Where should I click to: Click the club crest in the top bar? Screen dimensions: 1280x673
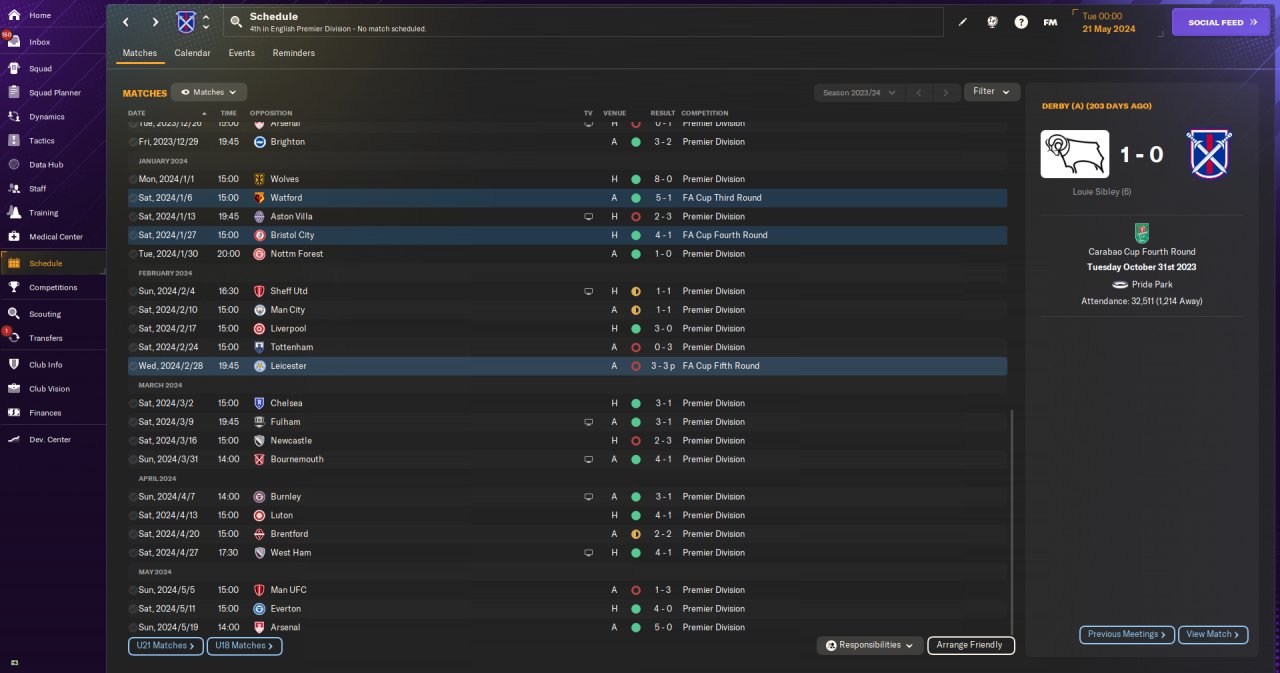[x=186, y=22]
